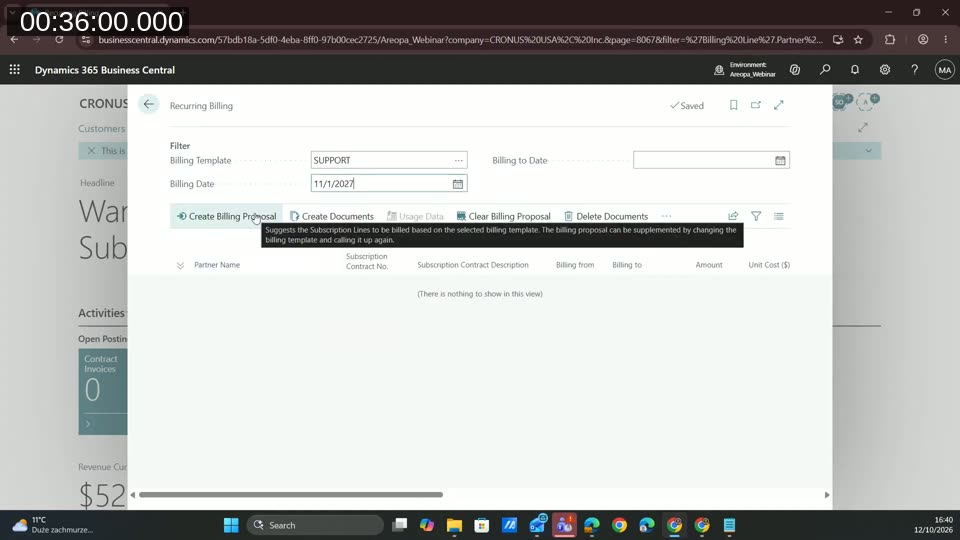
Task: Dismiss the background notification with X
Action: [x=91, y=151]
